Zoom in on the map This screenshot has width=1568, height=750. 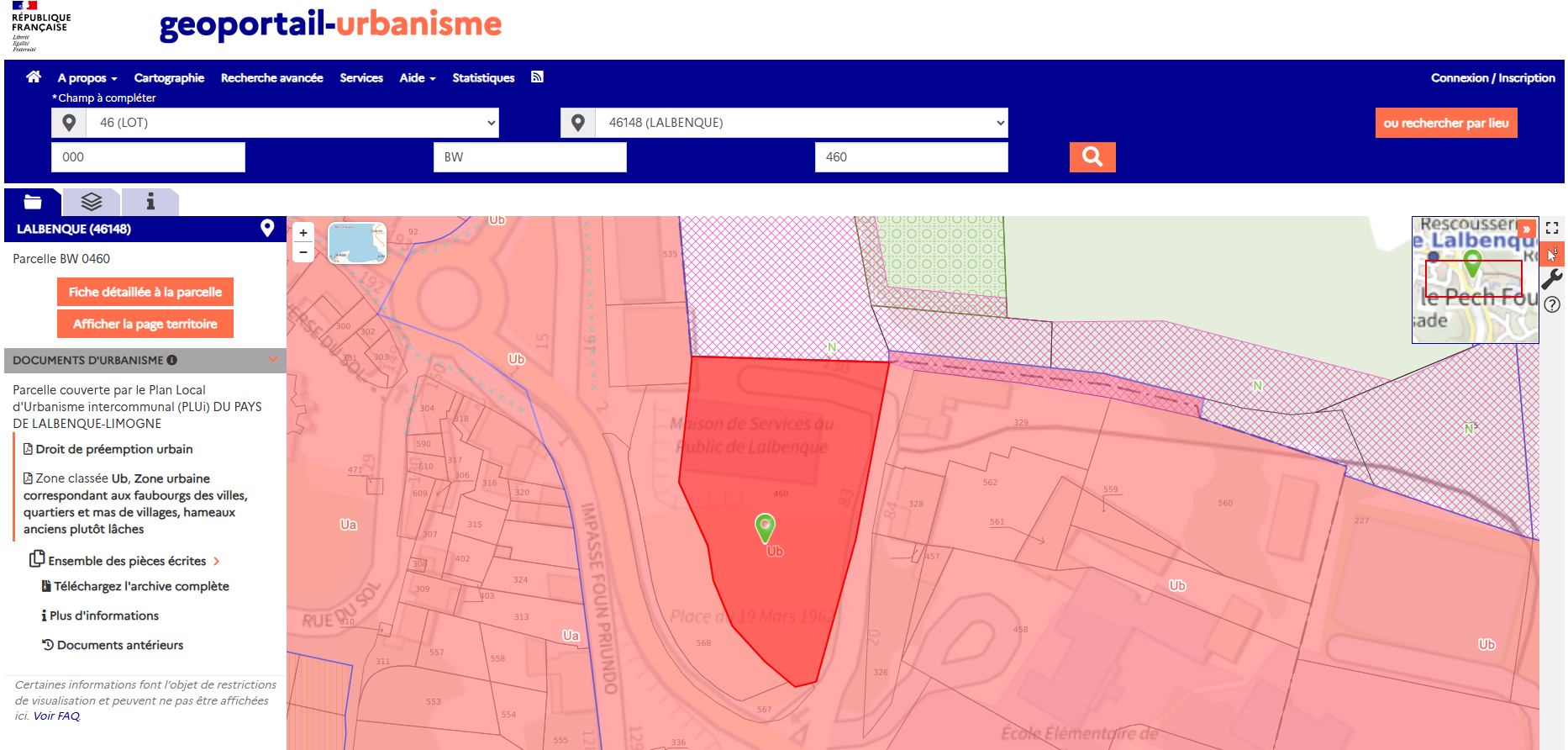click(303, 233)
